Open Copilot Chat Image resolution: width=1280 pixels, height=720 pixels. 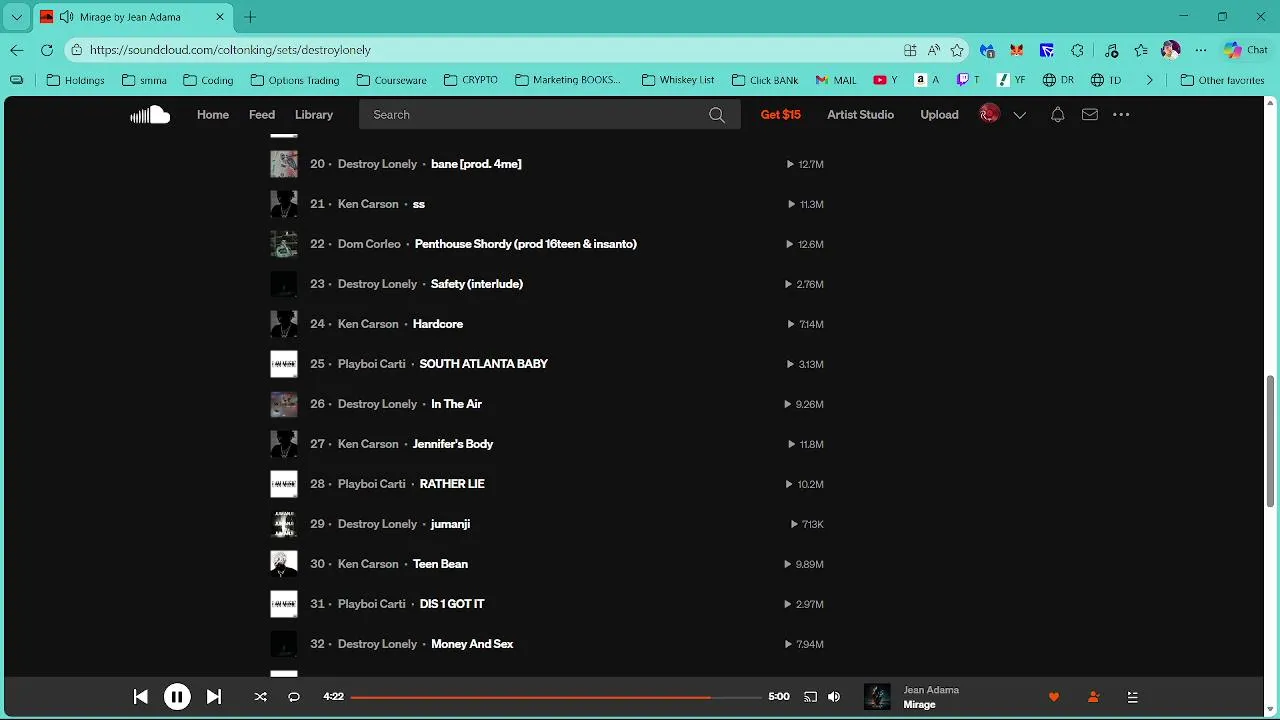click(1246, 50)
